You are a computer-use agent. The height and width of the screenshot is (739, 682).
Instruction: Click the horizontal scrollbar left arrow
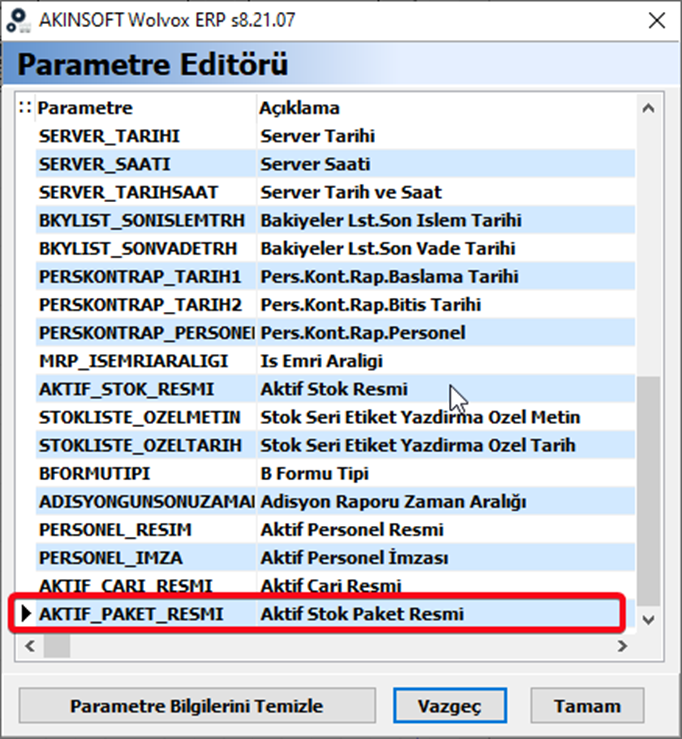pos(30,646)
